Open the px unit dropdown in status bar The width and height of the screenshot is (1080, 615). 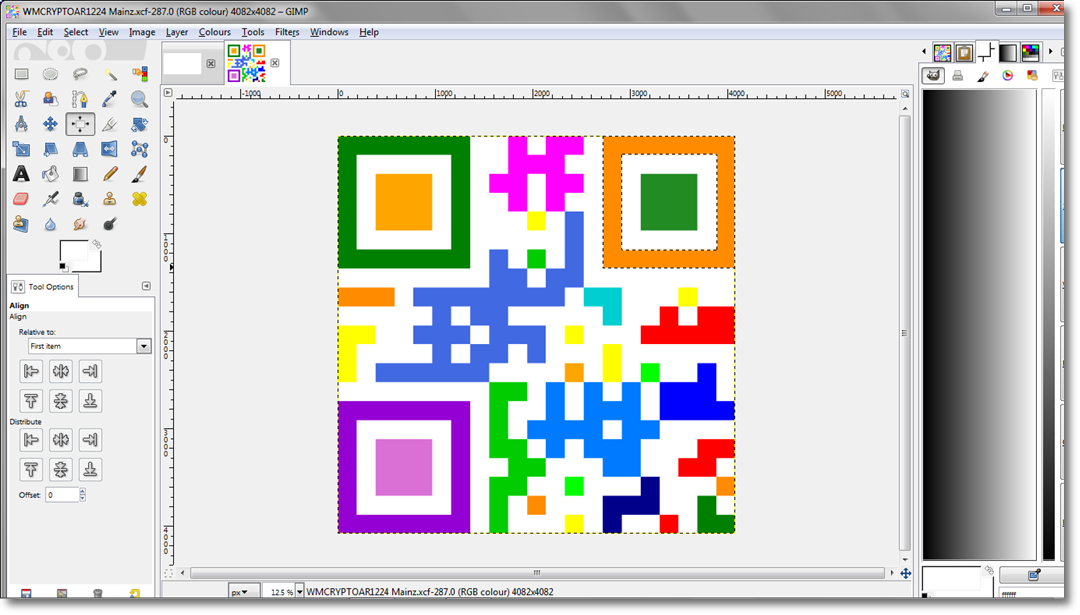pos(243,592)
